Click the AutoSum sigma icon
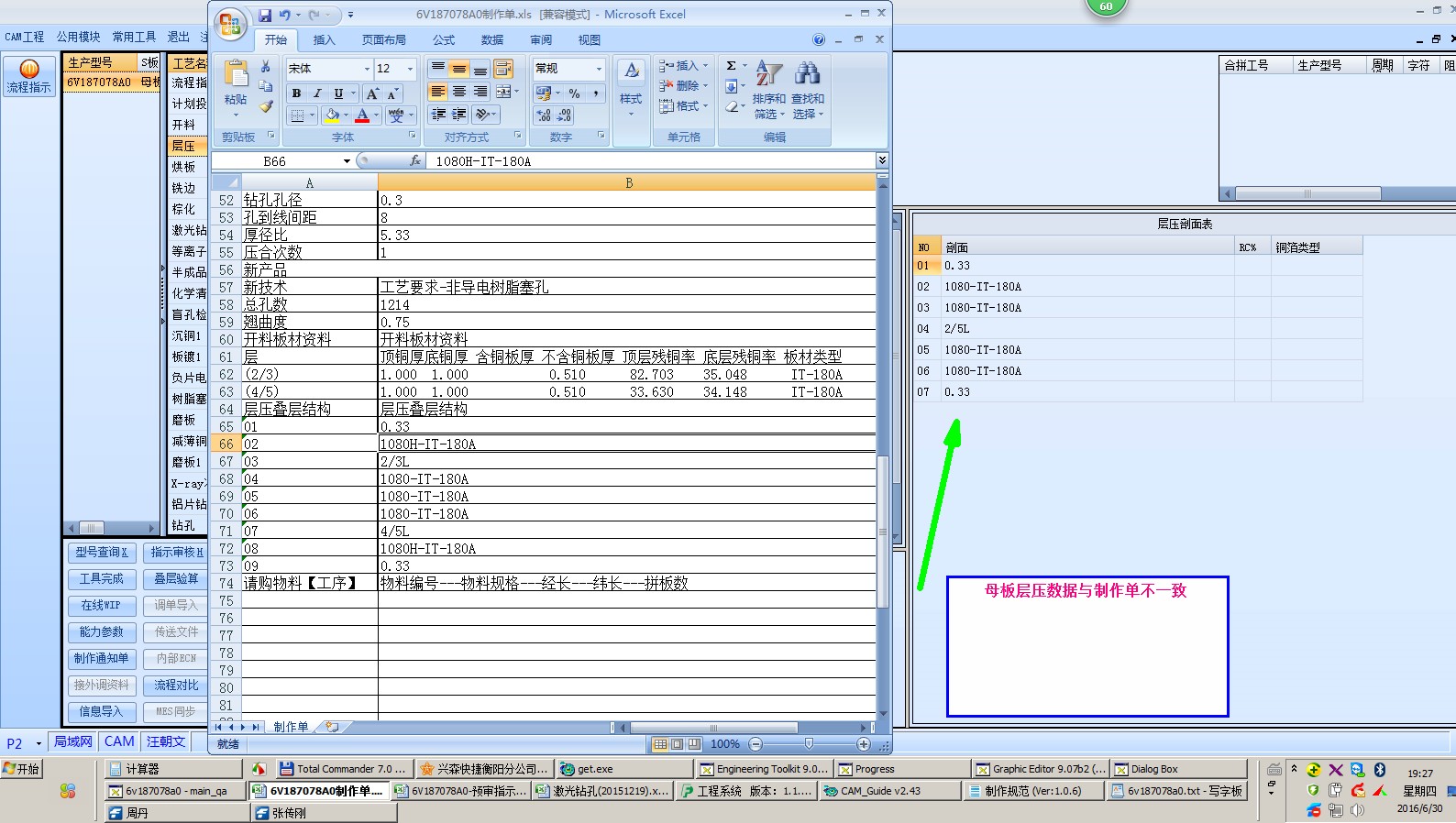Screen dimensions: 1456x823 point(731,66)
